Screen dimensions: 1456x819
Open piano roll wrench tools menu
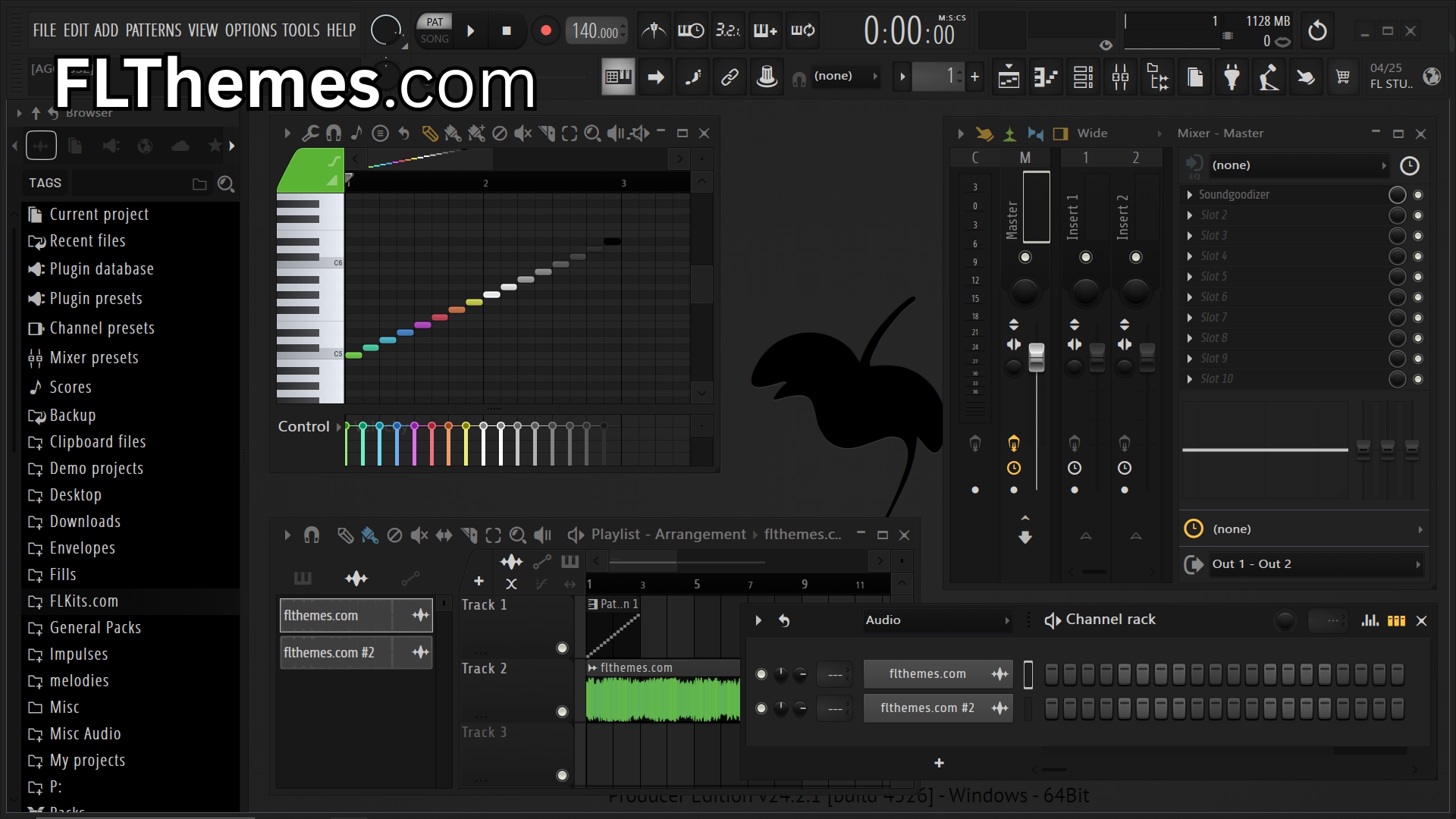tap(309, 133)
